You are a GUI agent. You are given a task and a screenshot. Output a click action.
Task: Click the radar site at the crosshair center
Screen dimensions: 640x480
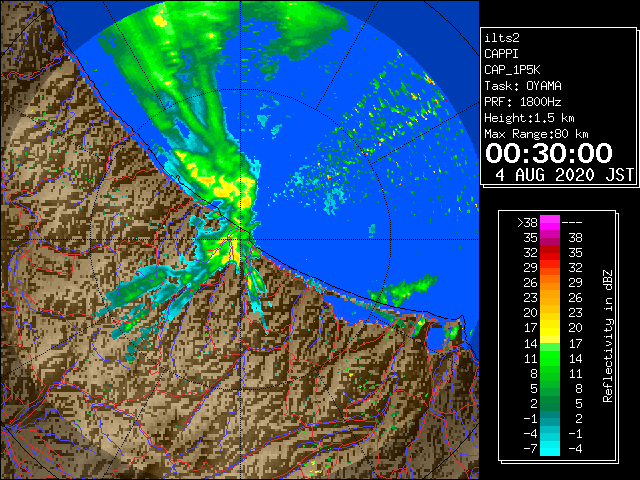pyautogui.click(x=240, y=240)
